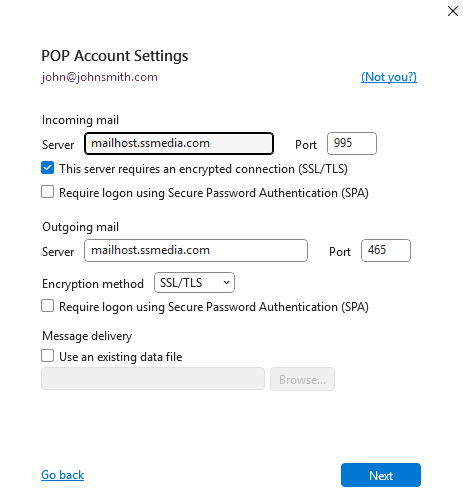Open the Encryption method dropdown
463x495 pixels.
[194, 283]
